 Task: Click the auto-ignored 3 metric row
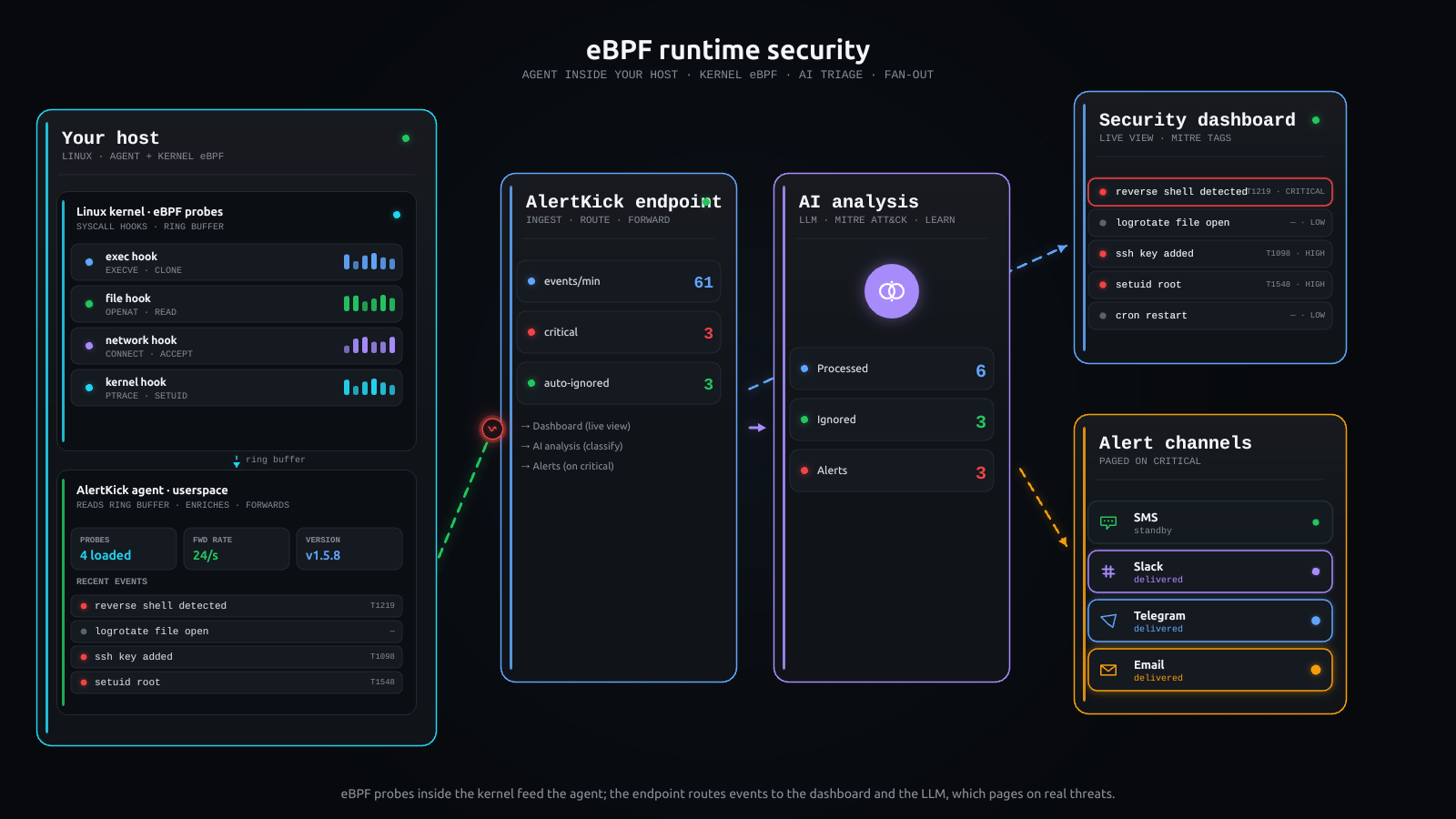(x=619, y=383)
